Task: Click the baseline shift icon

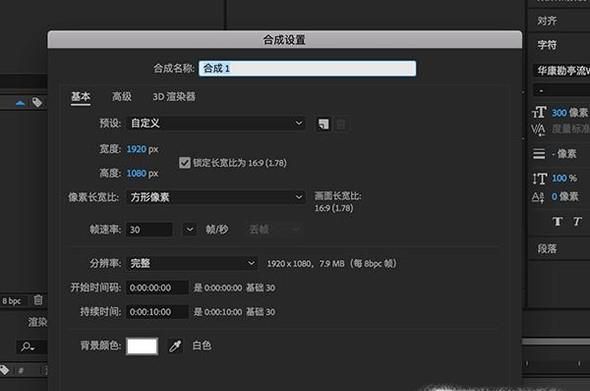Action: [538, 197]
